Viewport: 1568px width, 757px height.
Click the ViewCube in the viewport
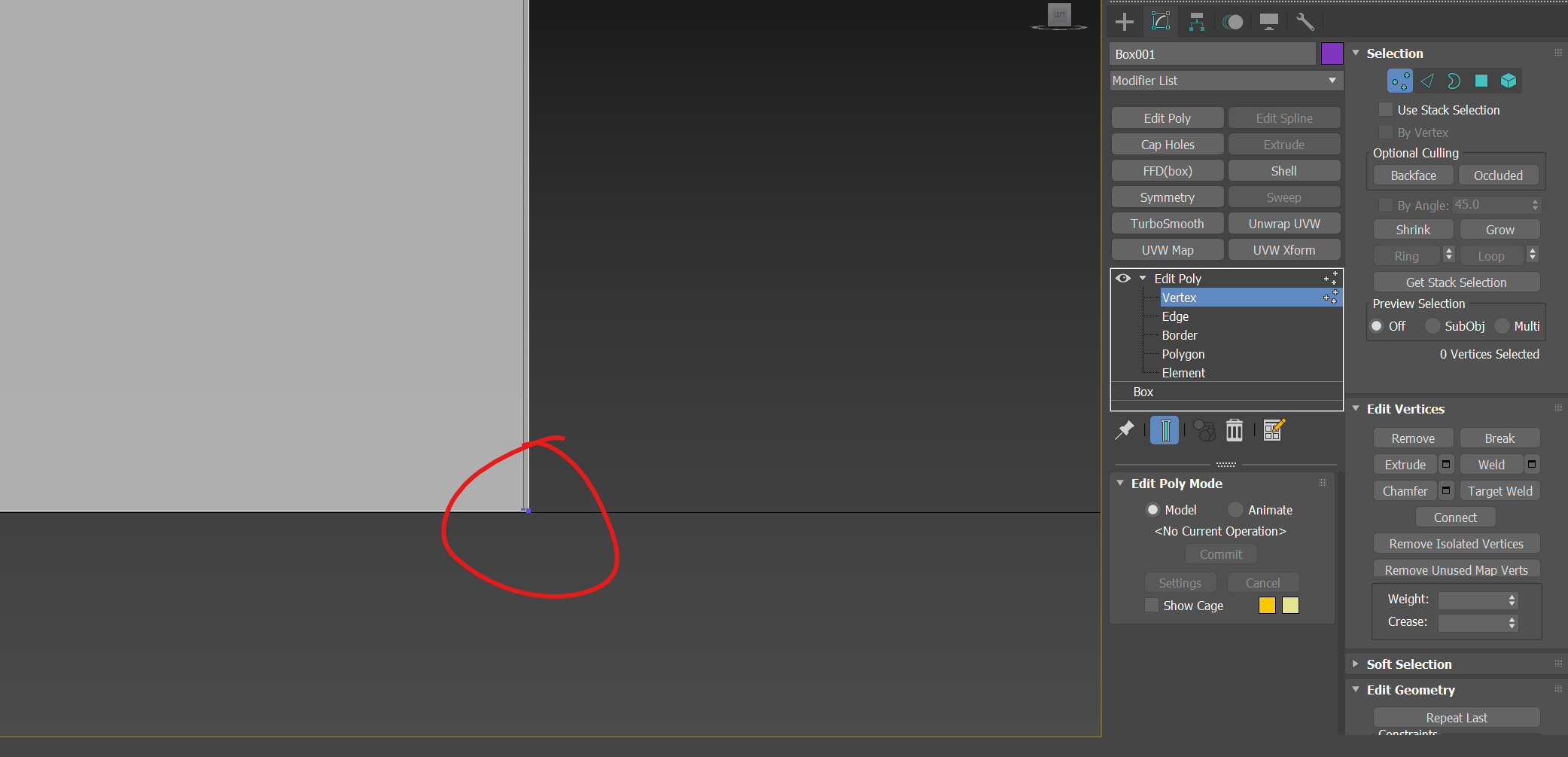pos(1059,17)
